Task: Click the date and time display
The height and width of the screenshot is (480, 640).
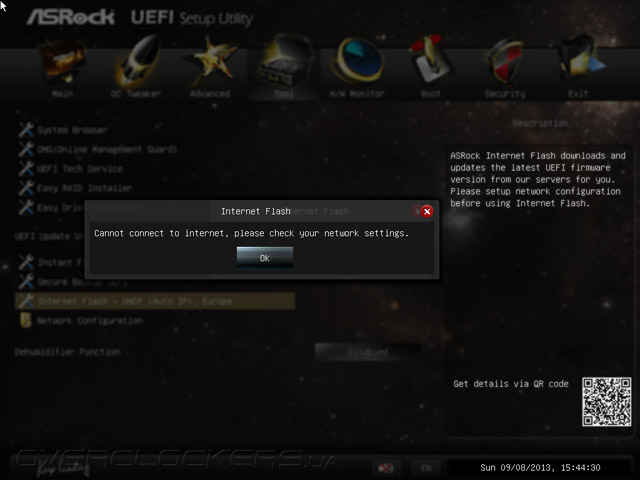Action: coord(540,468)
